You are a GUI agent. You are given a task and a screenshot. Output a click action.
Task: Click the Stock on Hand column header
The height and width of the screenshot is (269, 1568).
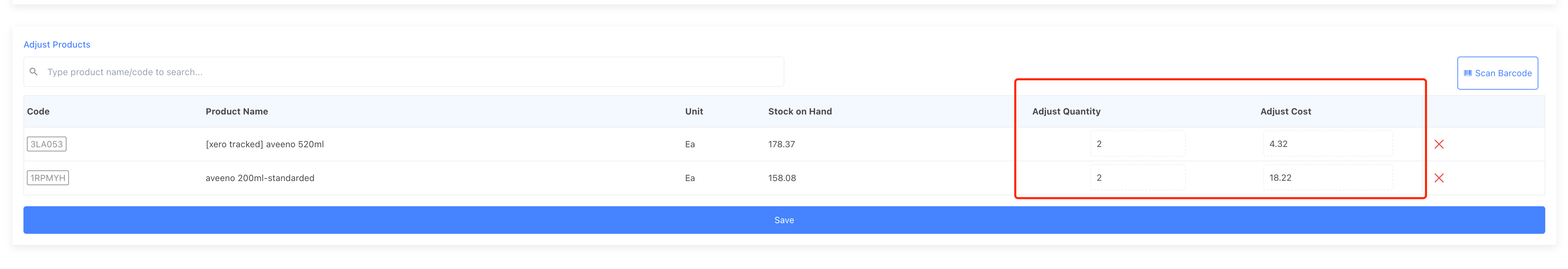pyautogui.click(x=800, y=111)
